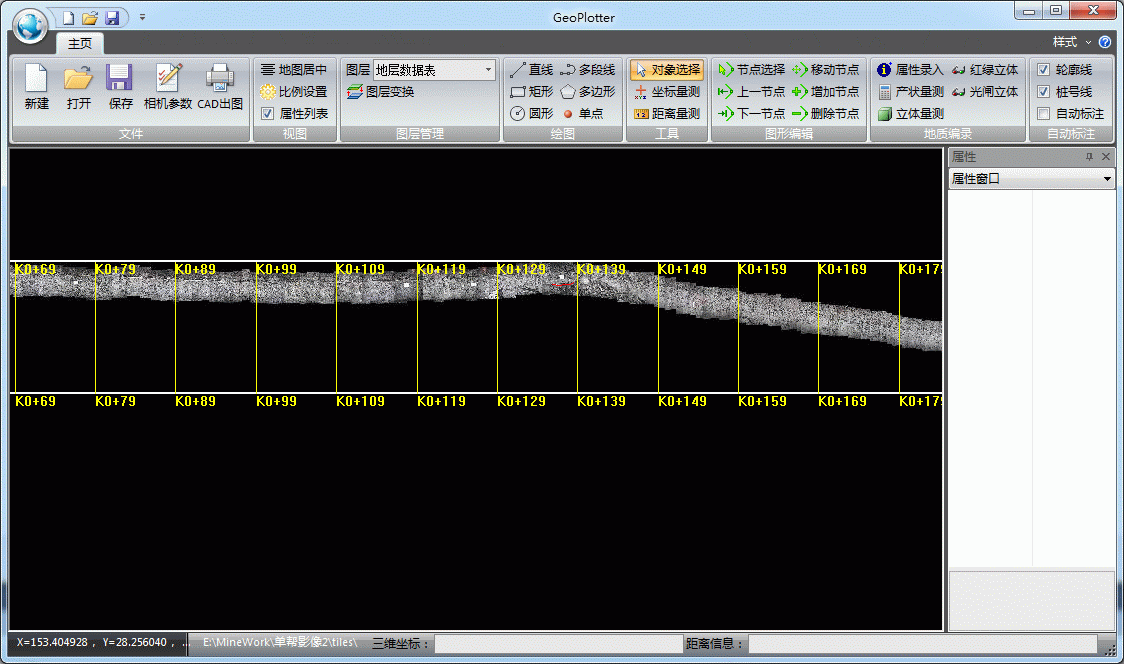Toggle the 轮廓线 checkbox
This screenshot has width=1124, height=664.
[1044, 70]
